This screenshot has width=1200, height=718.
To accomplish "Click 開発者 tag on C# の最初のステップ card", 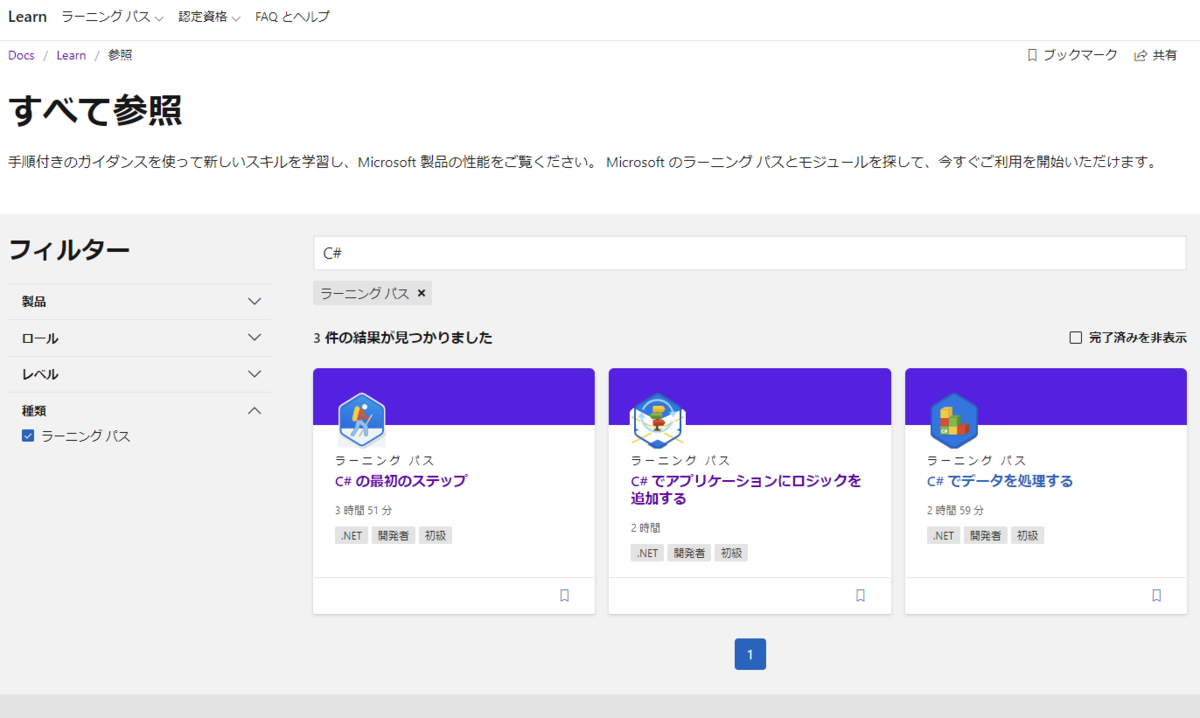I will pyautogui.click(x=393, y=536).
